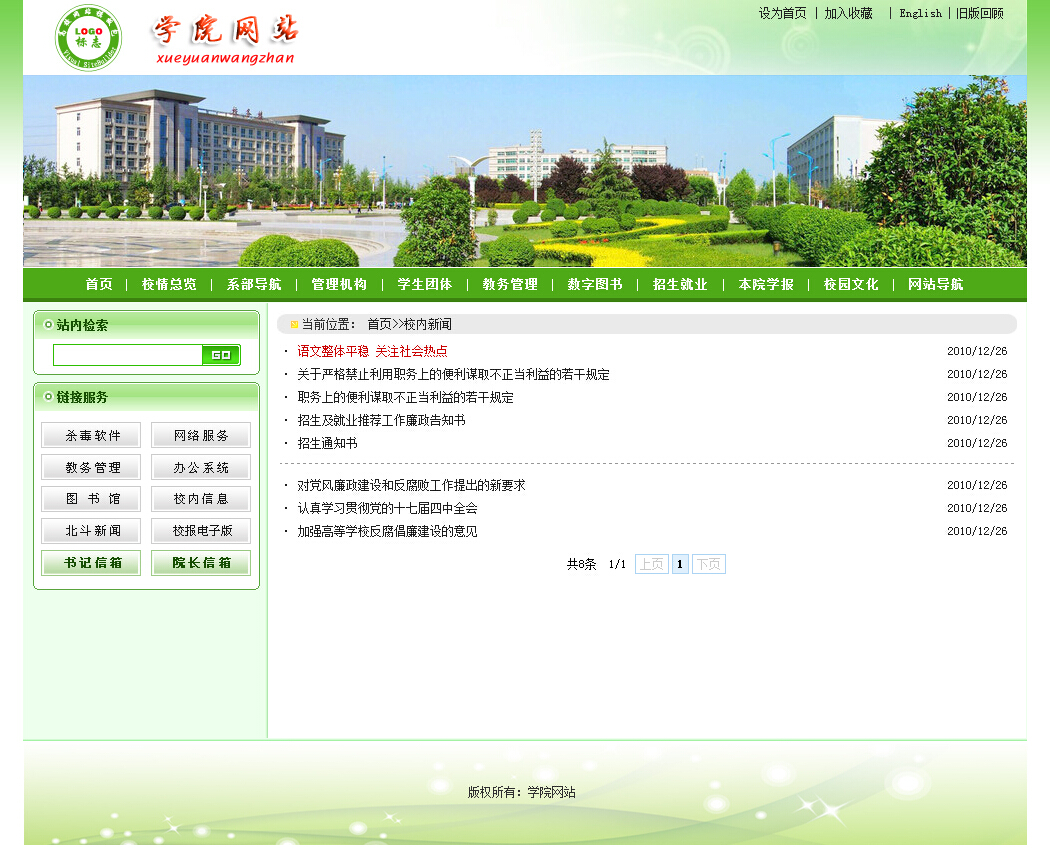
Task: Open the 校内信息 link button
Action: tap(201, 499)
